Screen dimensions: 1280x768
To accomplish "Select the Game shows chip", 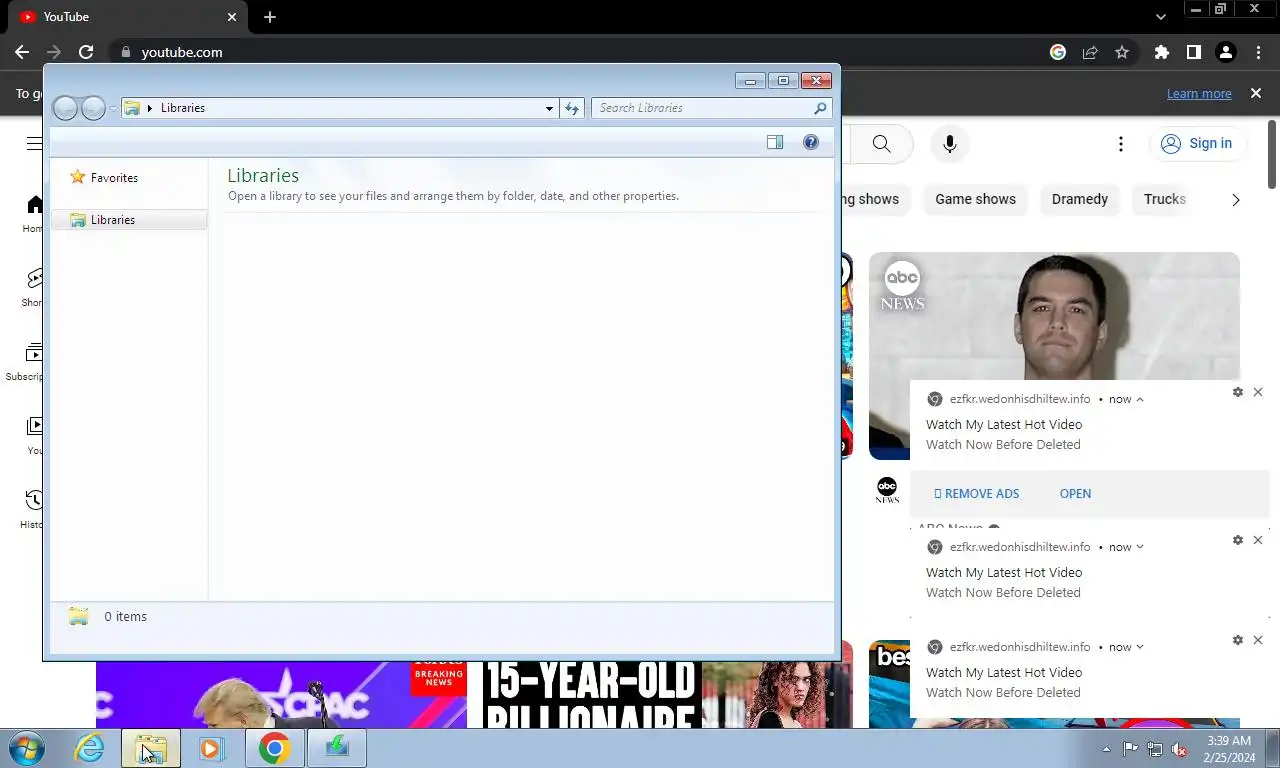I will pyautogui.click(x=975, y=199).
